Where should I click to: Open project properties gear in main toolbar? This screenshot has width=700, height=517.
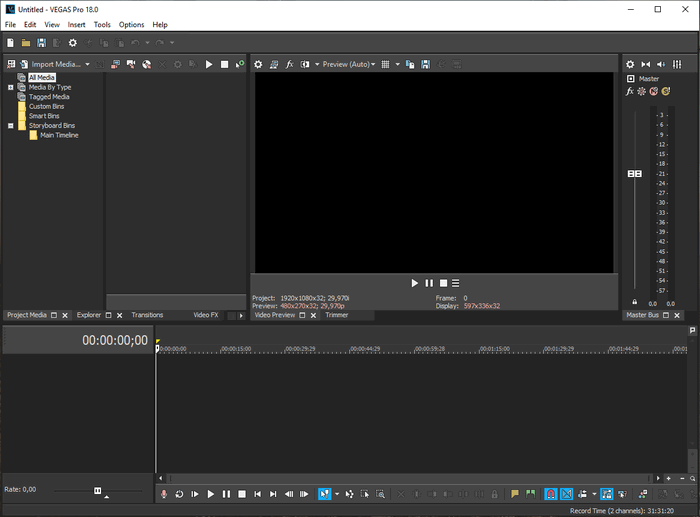click(73, 43)
